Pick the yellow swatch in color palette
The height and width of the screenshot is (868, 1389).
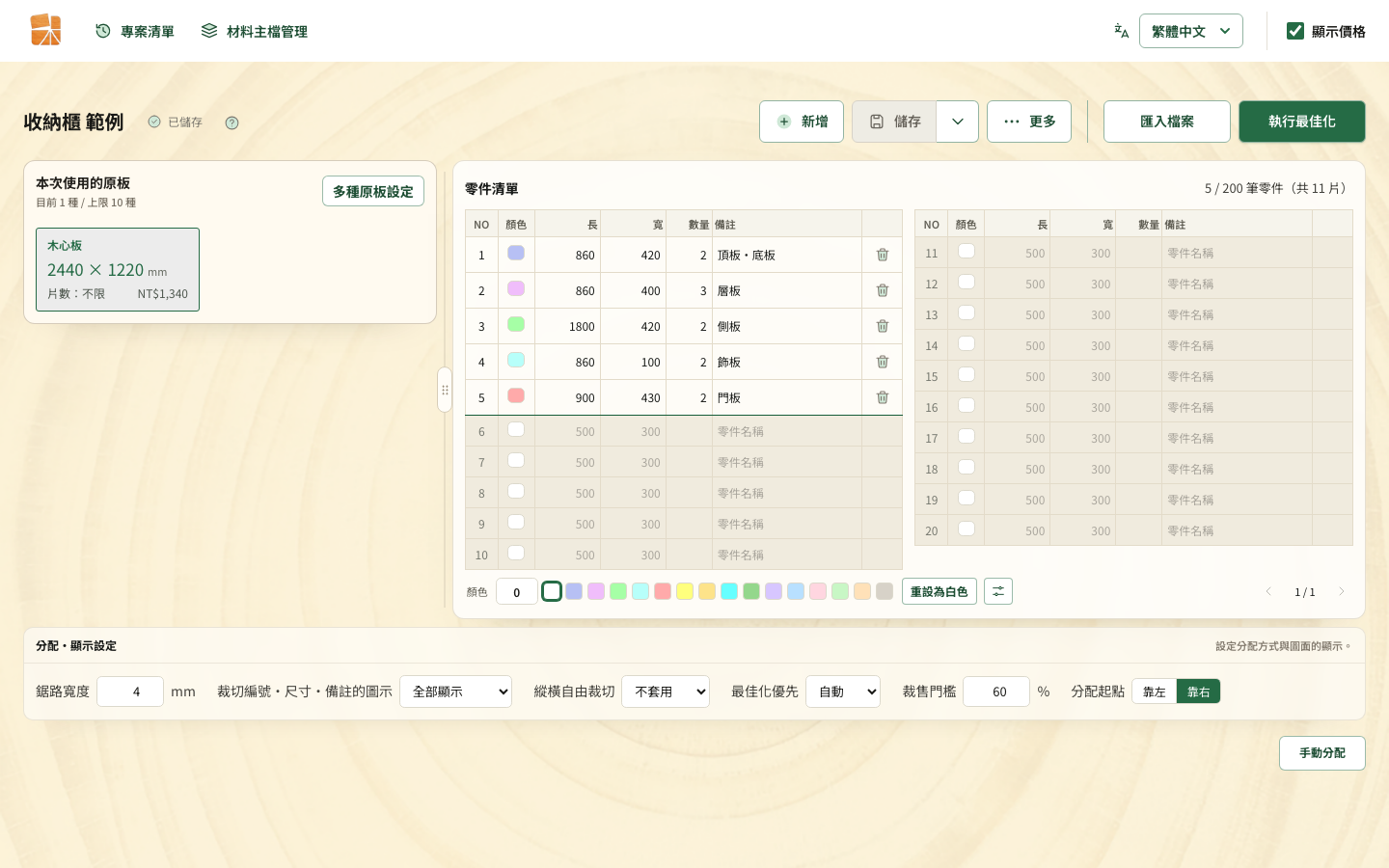coord(685,591)
